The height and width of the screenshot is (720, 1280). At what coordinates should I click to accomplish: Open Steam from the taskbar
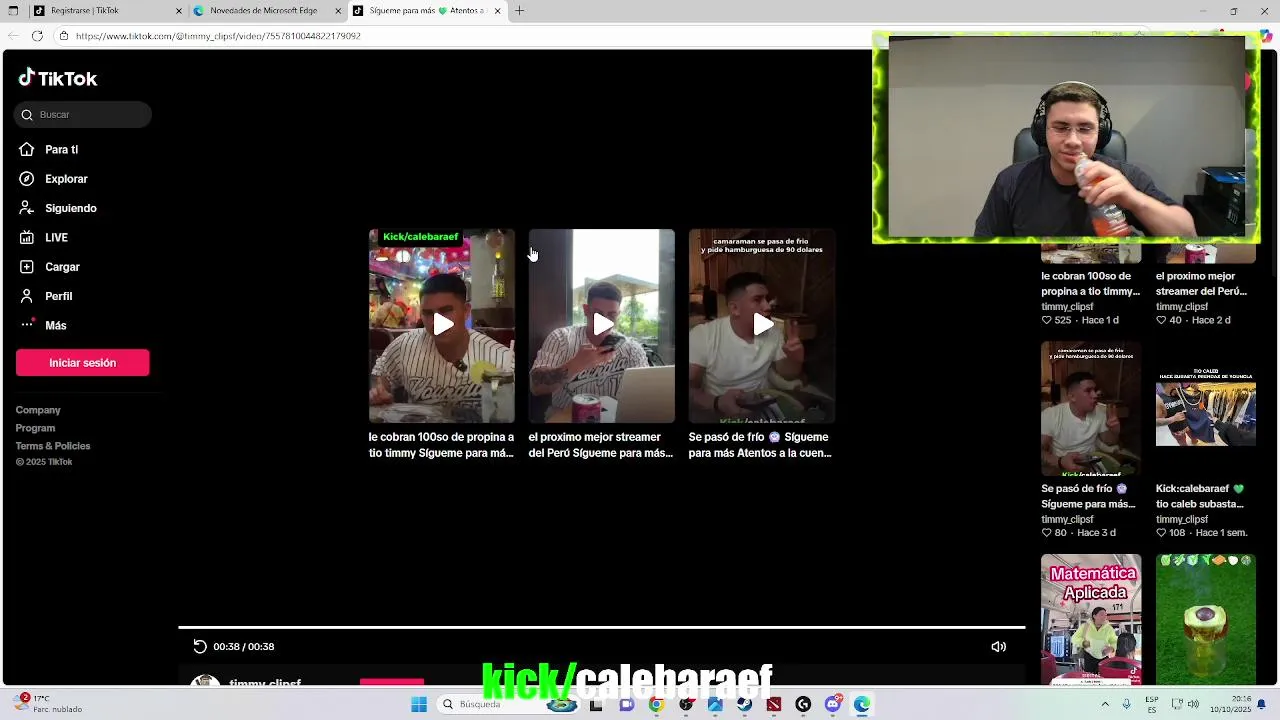pos(744,704)
